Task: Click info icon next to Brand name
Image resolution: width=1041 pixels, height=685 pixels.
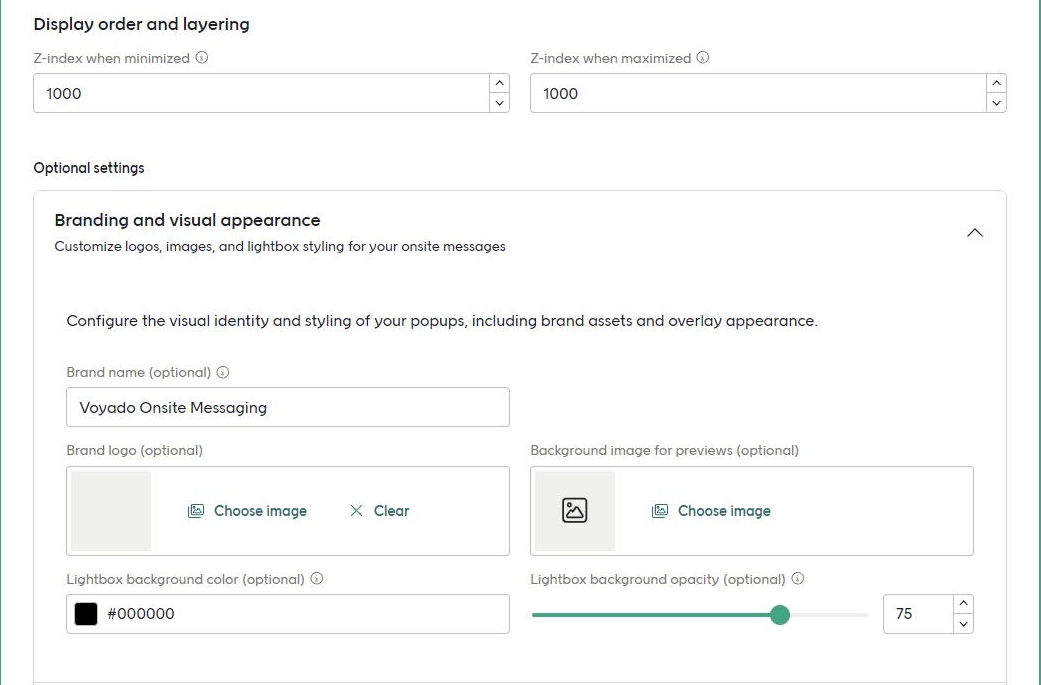Action: tap(223, 372)
